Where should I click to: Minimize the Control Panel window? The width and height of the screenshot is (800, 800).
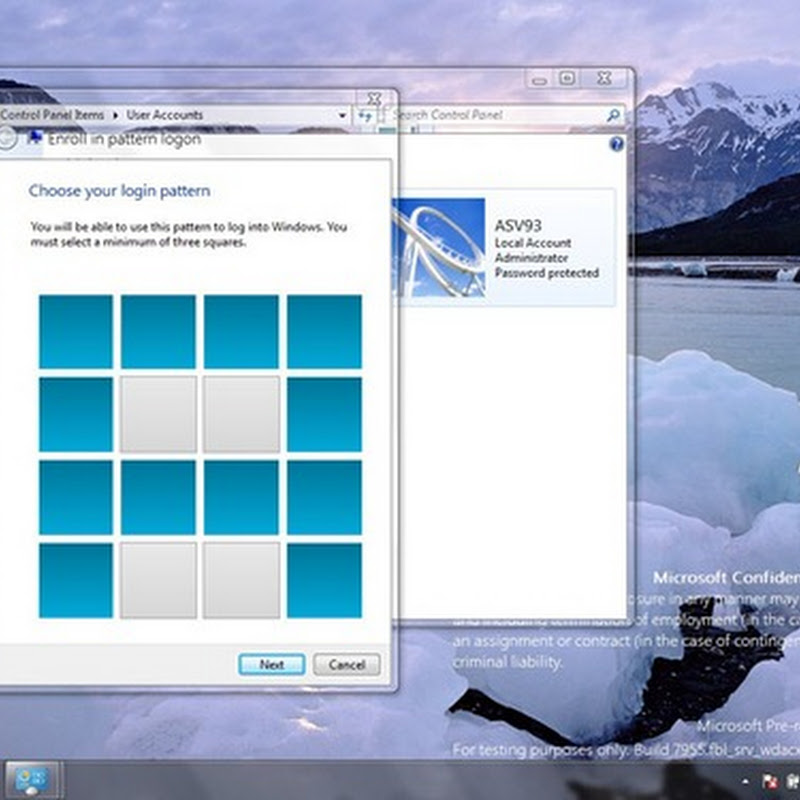[x=540, y=79]
